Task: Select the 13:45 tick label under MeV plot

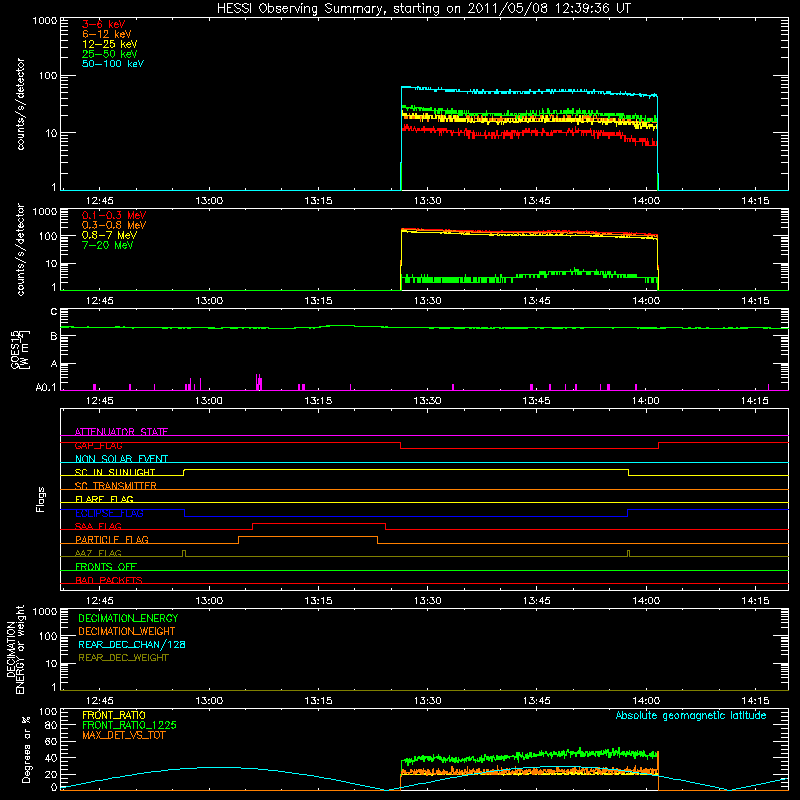Action: (537, 301)
